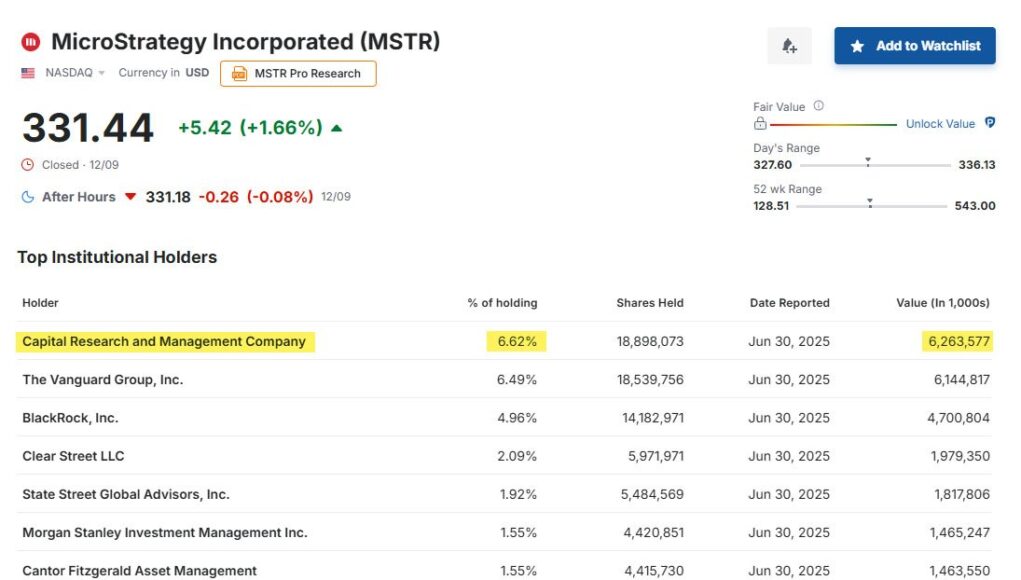Screen dimensions: 1021x580
Task: Click value 6,144,817
Action: pyautogui.click(x=962, y=380)
